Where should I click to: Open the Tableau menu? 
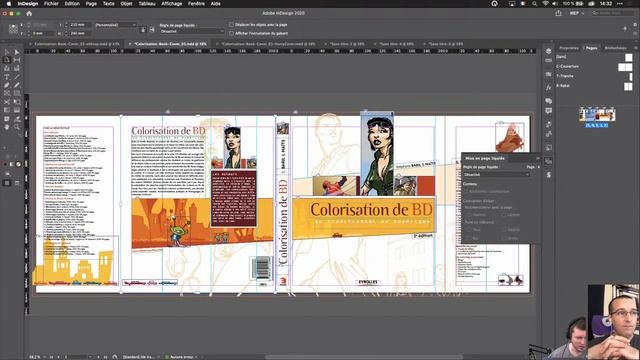147,4
